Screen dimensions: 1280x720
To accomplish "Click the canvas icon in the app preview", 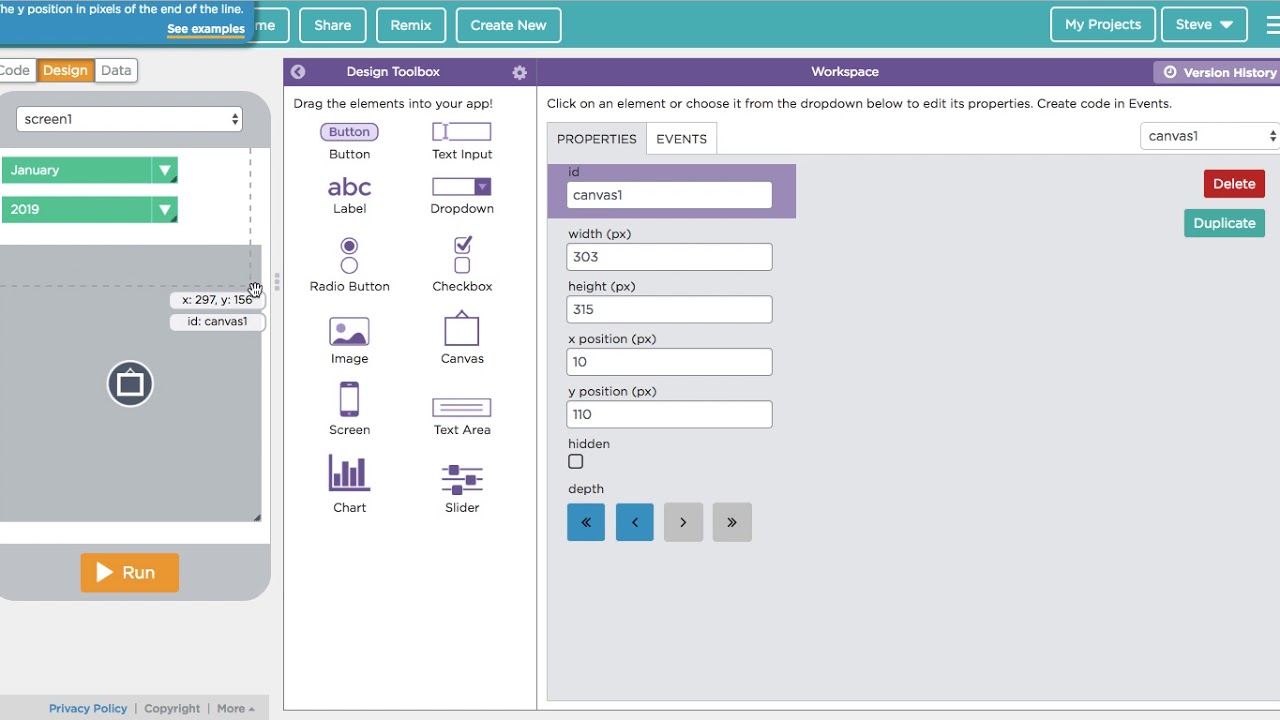I will [130, 384].
